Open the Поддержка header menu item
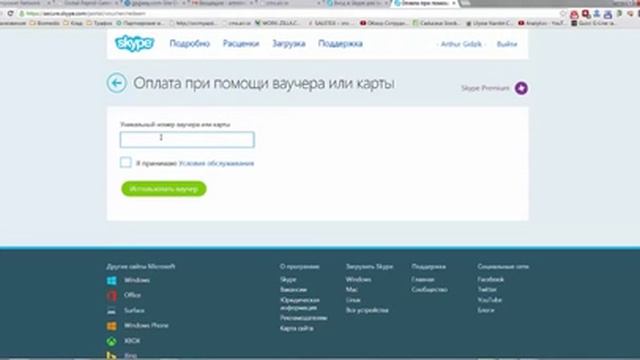Viewport: 640px width, 360px height. [340, 44]
